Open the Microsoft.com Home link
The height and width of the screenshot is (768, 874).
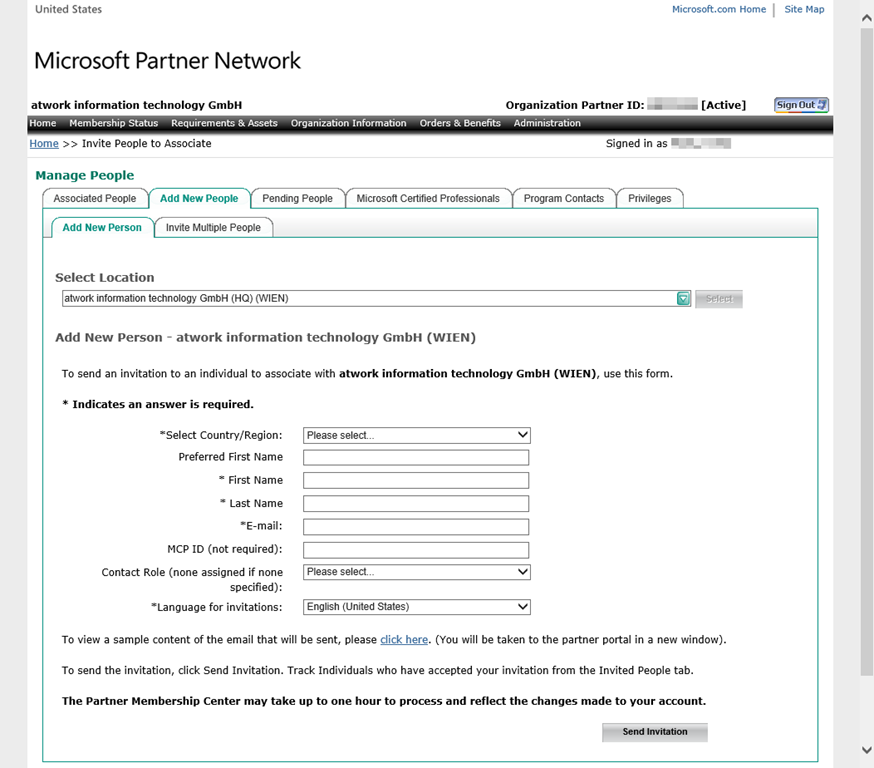(x=718, y=9)
